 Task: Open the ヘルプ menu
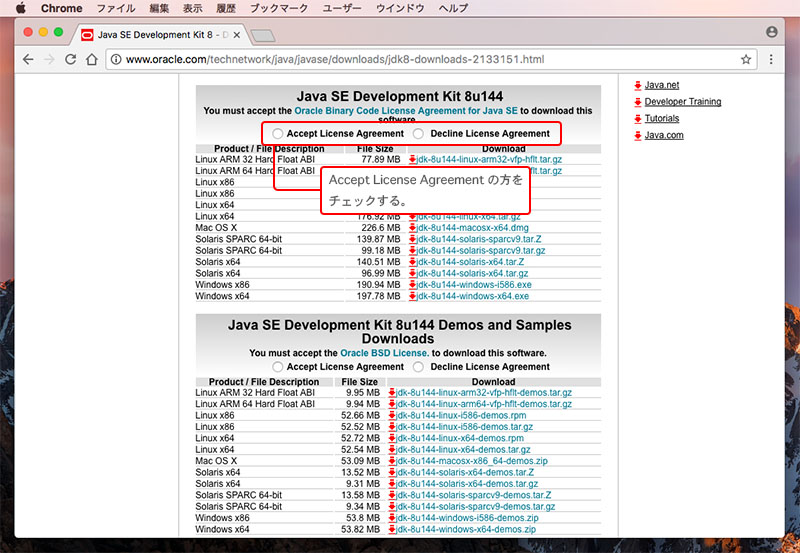[x=453, y=8]
